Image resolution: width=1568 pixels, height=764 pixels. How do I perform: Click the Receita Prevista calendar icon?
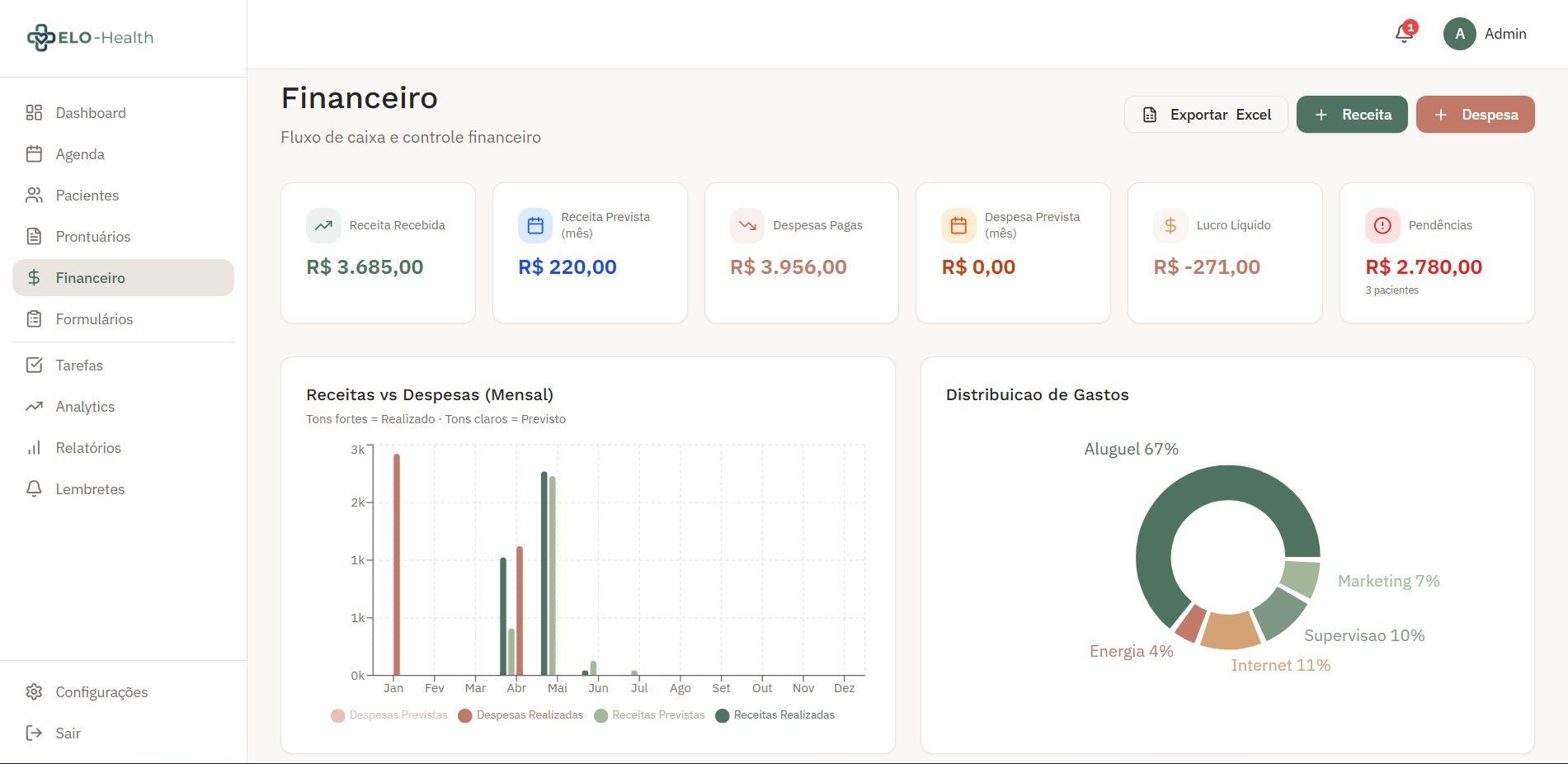coord(535,225)
